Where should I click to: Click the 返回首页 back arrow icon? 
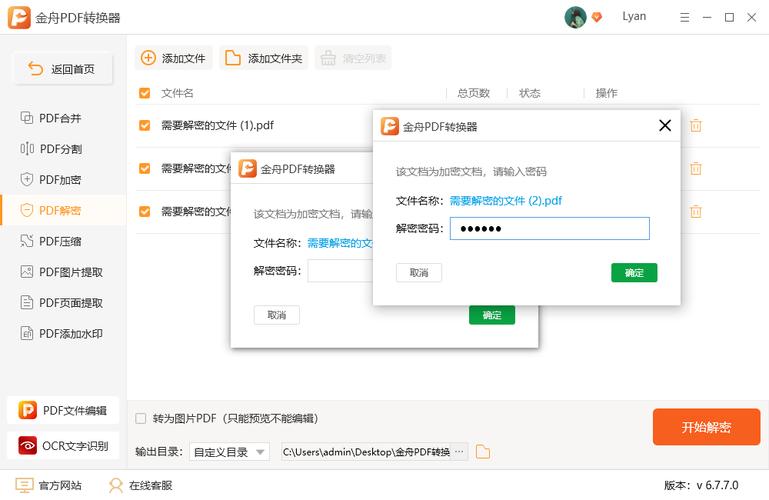[35, 69]
